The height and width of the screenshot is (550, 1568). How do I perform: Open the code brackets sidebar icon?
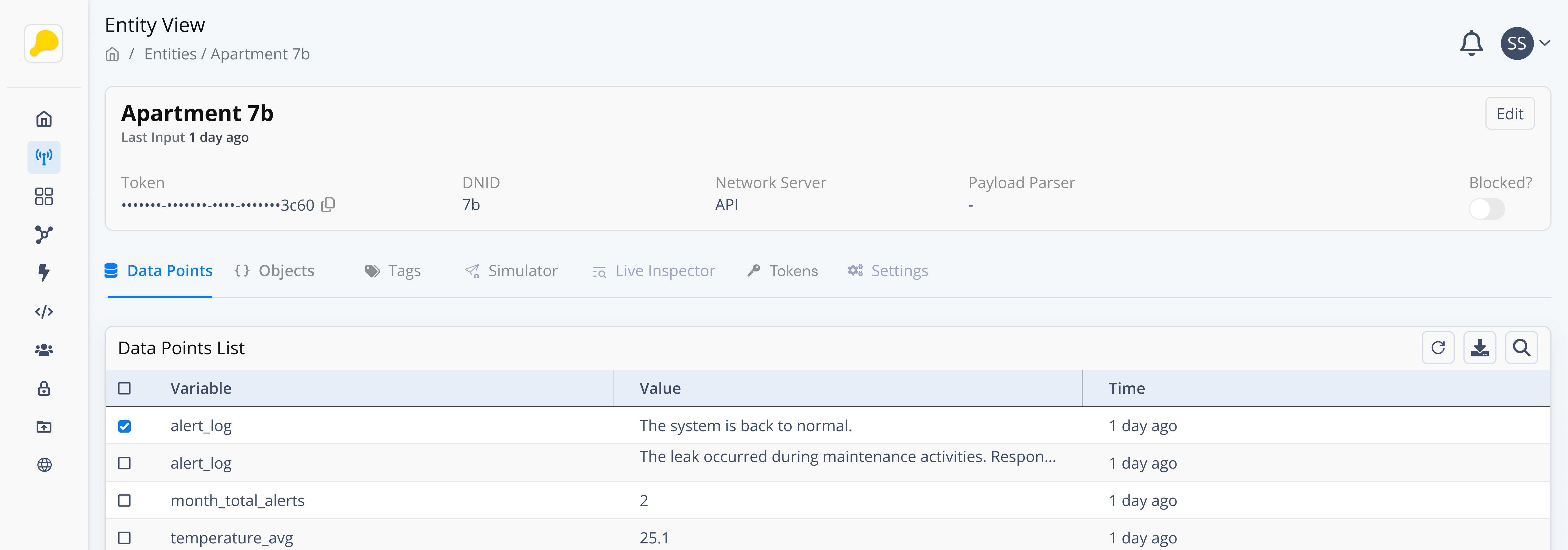(44, 312)
